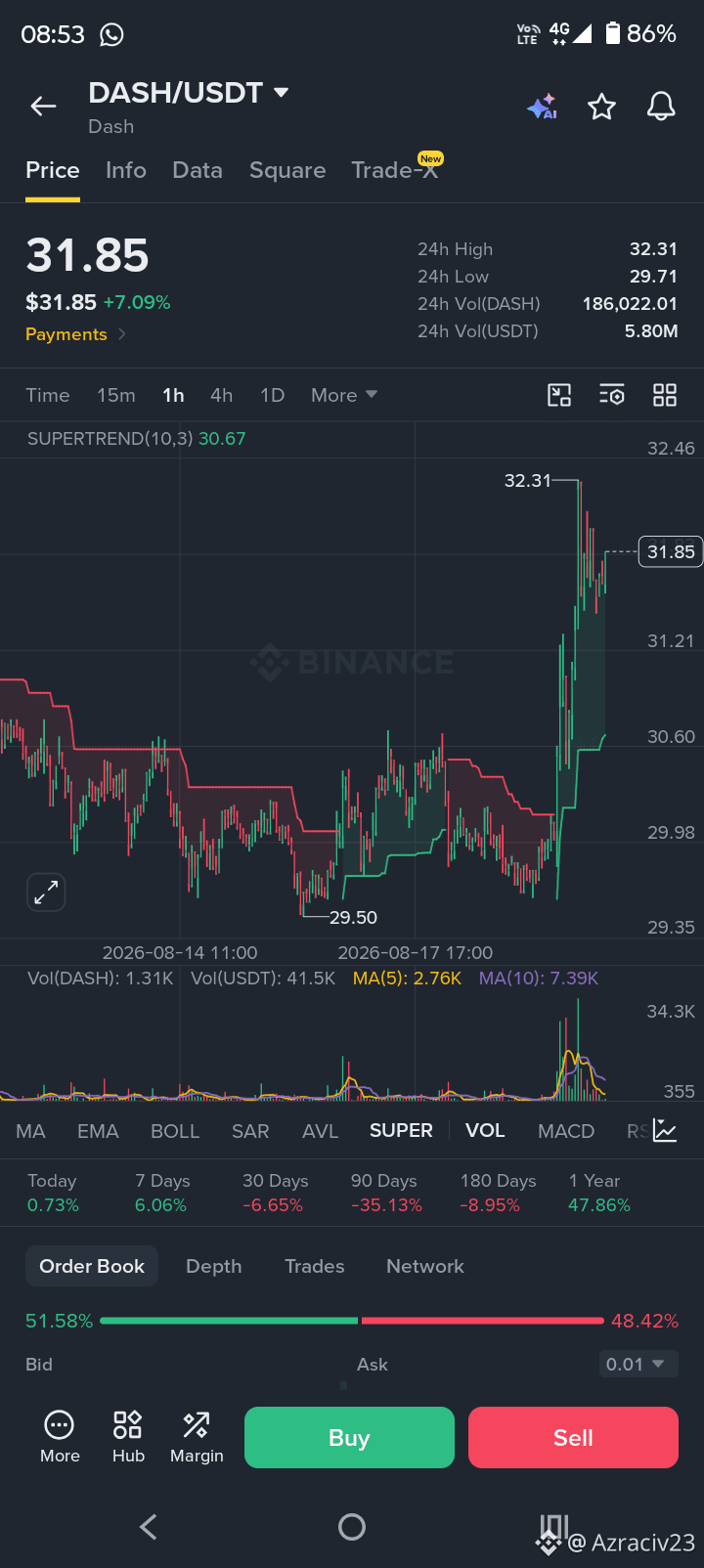The height and width of the screenshot is (1568, 704).
Task: Expand chart to fullscreen
Action: click(46, 892)
